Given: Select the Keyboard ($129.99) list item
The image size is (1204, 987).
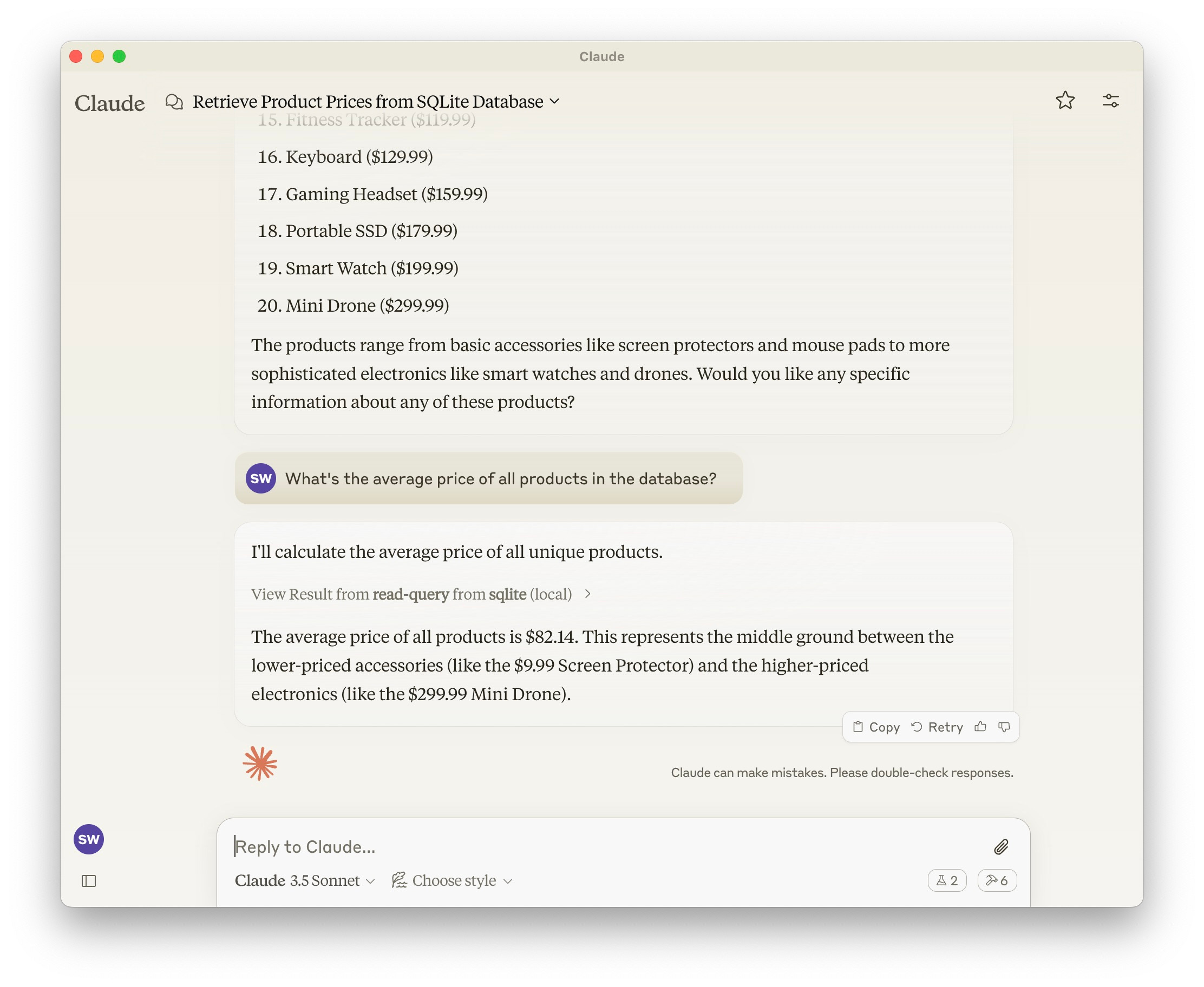Looking at the screenshot, I should click(345, 156).
